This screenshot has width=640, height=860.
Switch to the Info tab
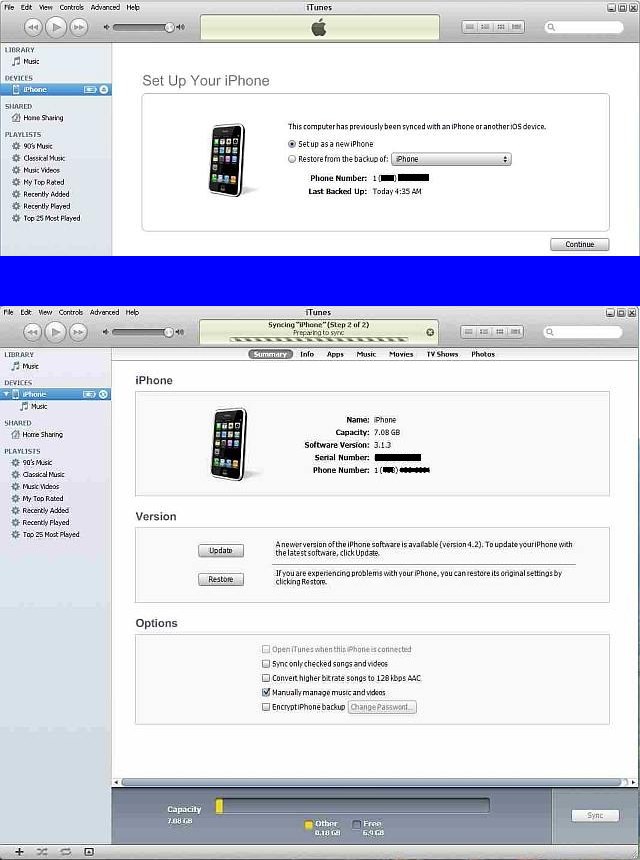[307, 354]
